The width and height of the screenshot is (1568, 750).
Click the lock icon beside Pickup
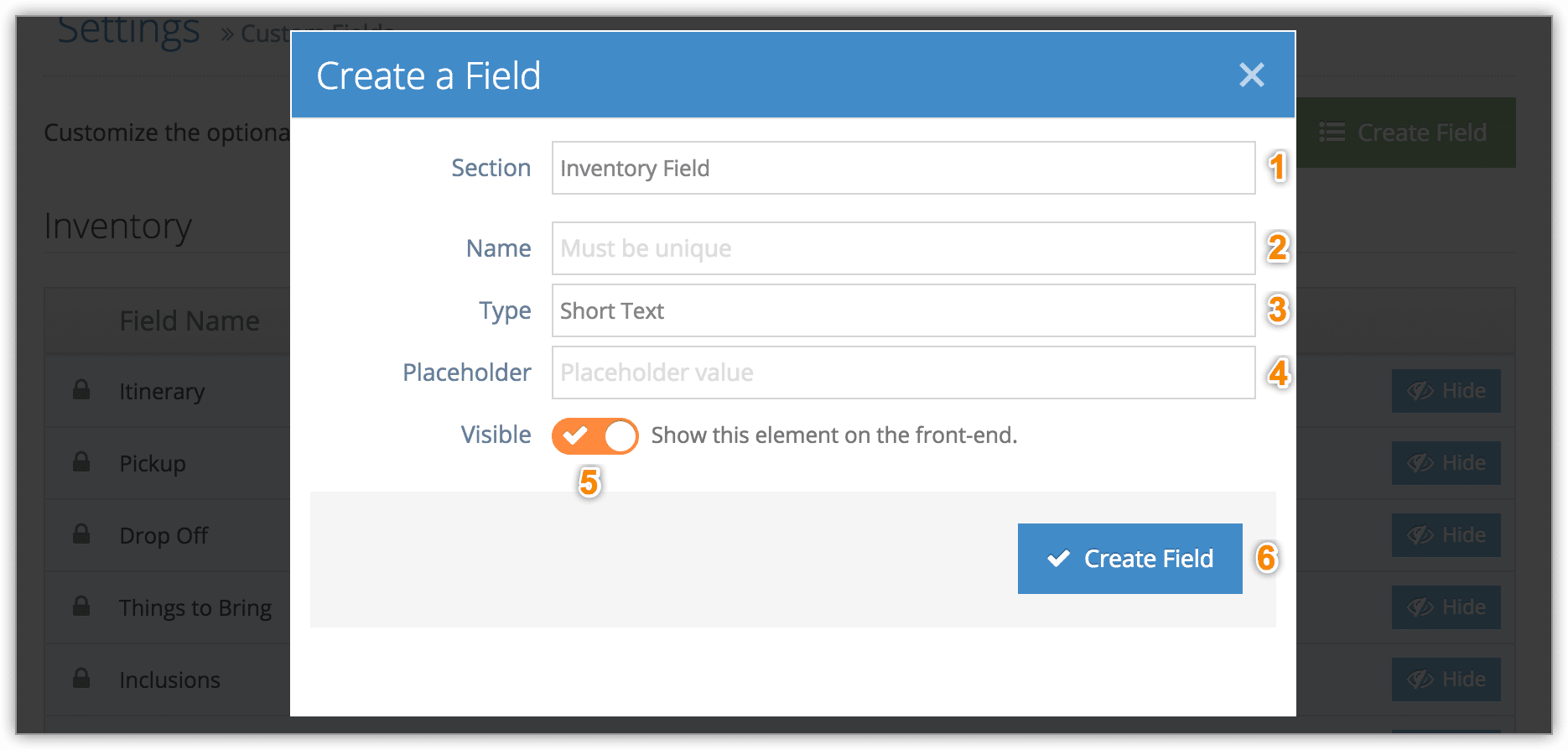[81, 461]
